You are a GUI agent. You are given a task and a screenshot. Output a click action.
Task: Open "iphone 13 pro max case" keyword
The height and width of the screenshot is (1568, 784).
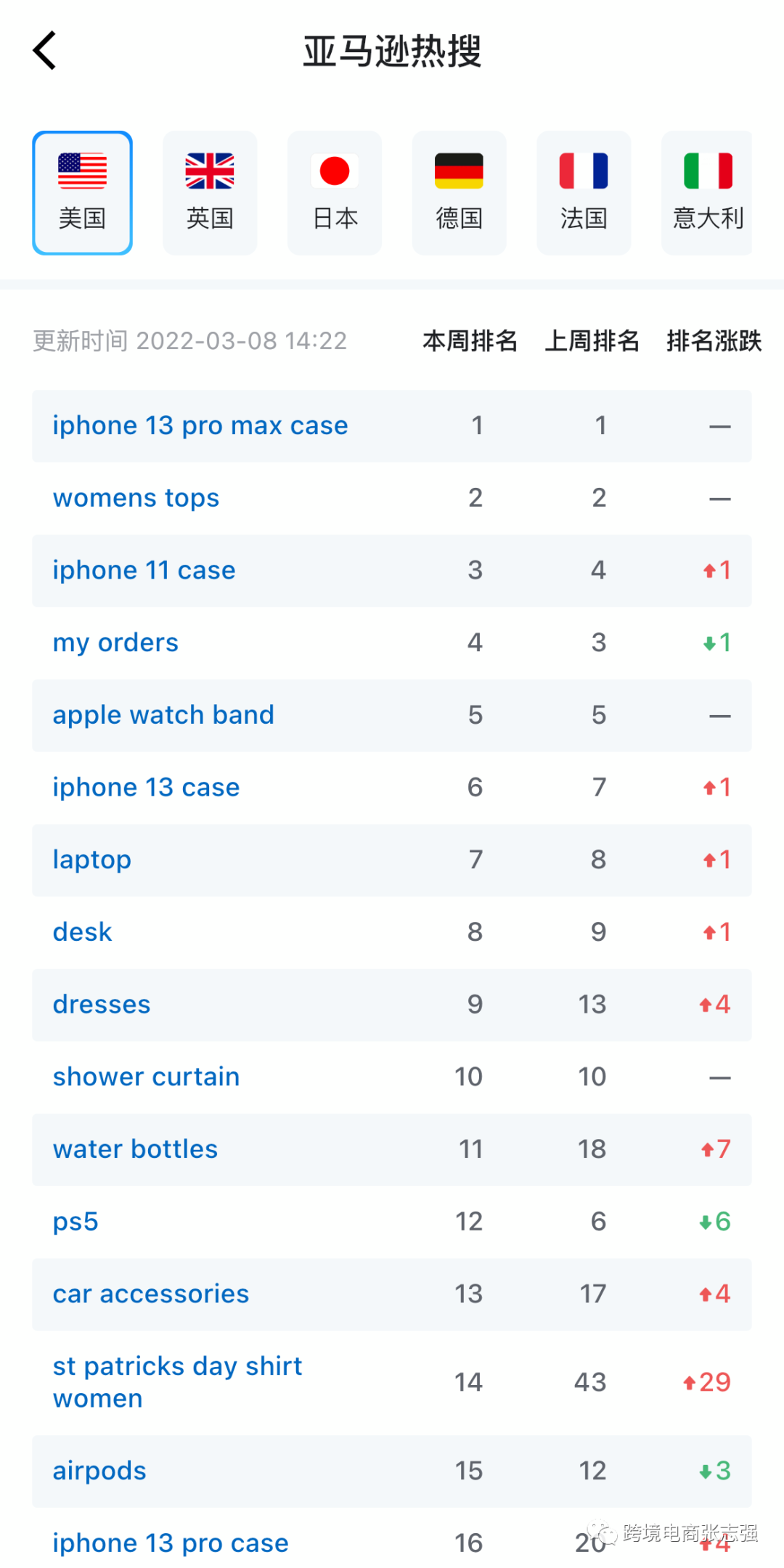(200, 425)
